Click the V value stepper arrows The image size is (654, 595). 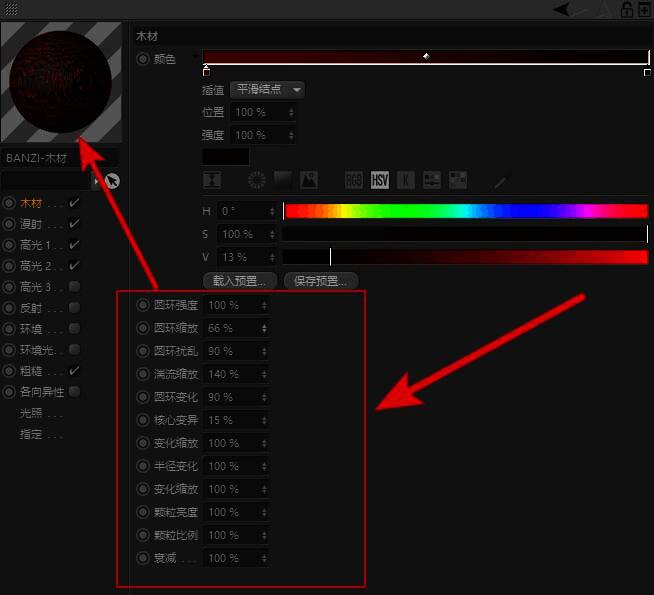tap(272, 257)
